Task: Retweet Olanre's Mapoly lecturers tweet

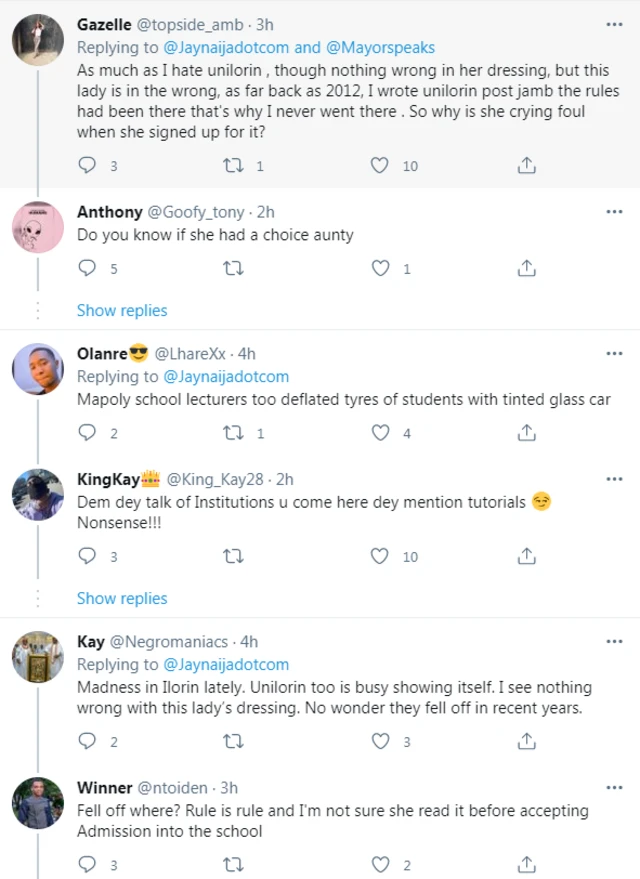Action: (x=233, y=433)
